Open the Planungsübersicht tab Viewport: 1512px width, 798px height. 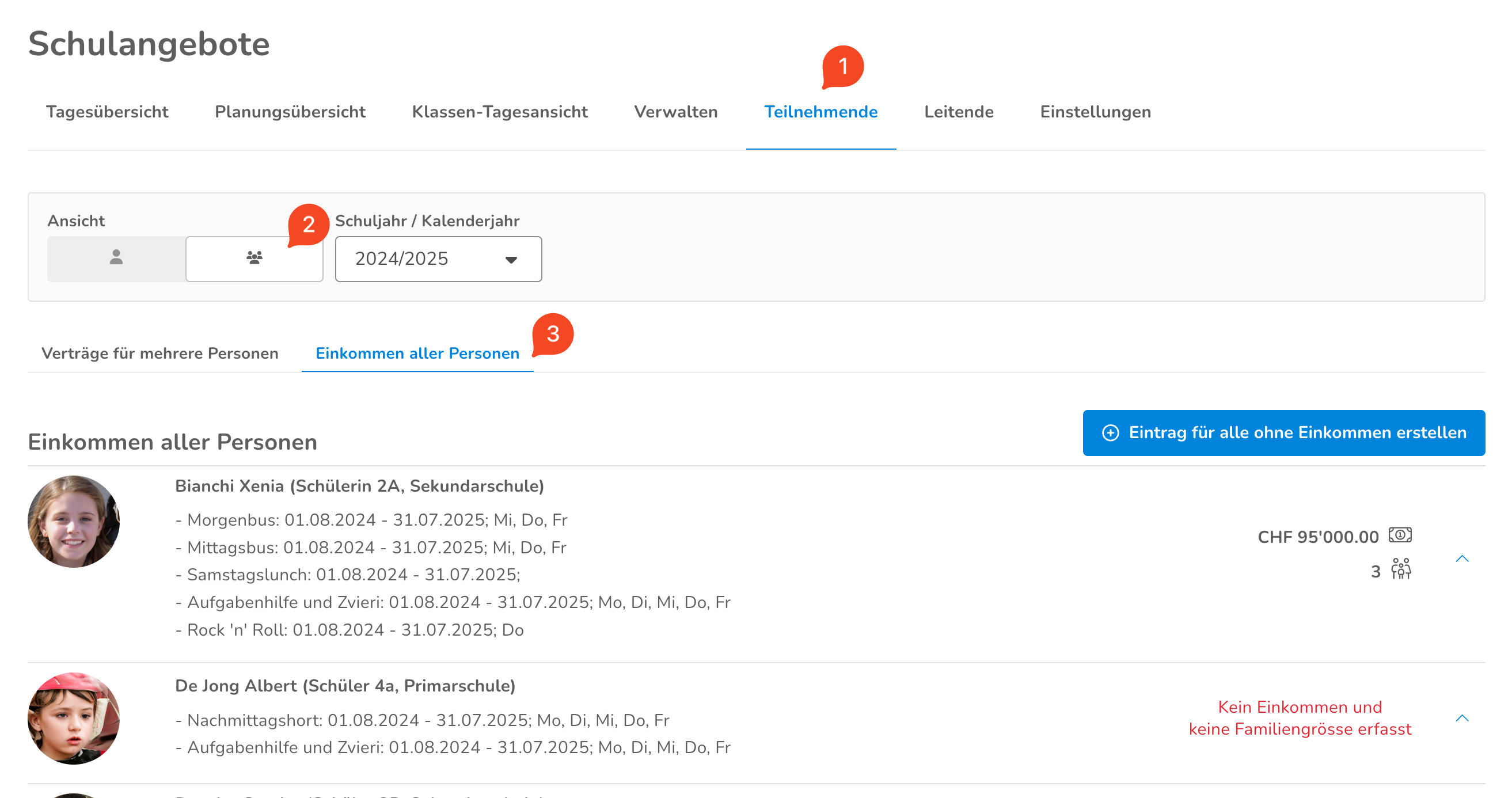tap(290, 112)
